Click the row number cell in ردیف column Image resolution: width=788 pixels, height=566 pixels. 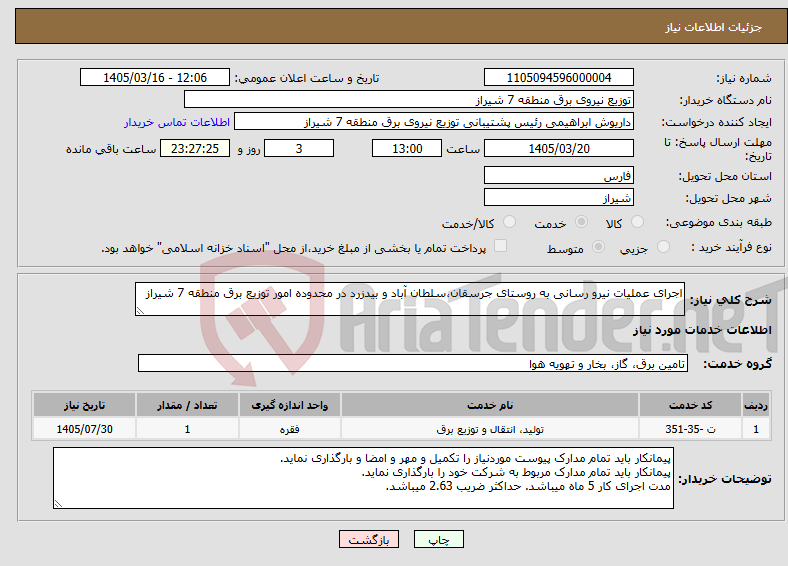point(756,429)
